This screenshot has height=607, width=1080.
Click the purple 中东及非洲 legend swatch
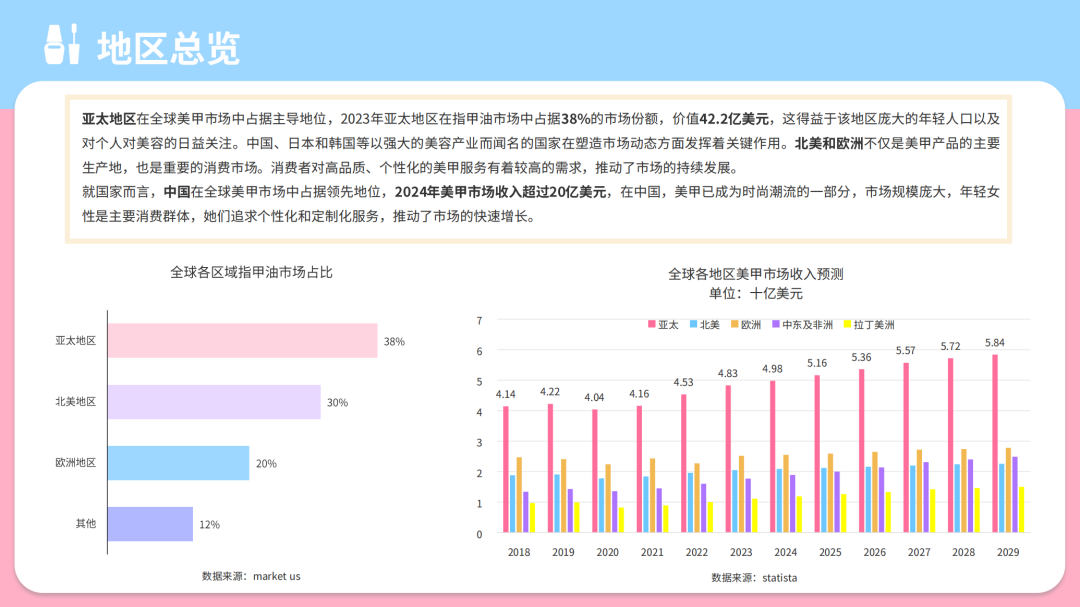(776, 324)
